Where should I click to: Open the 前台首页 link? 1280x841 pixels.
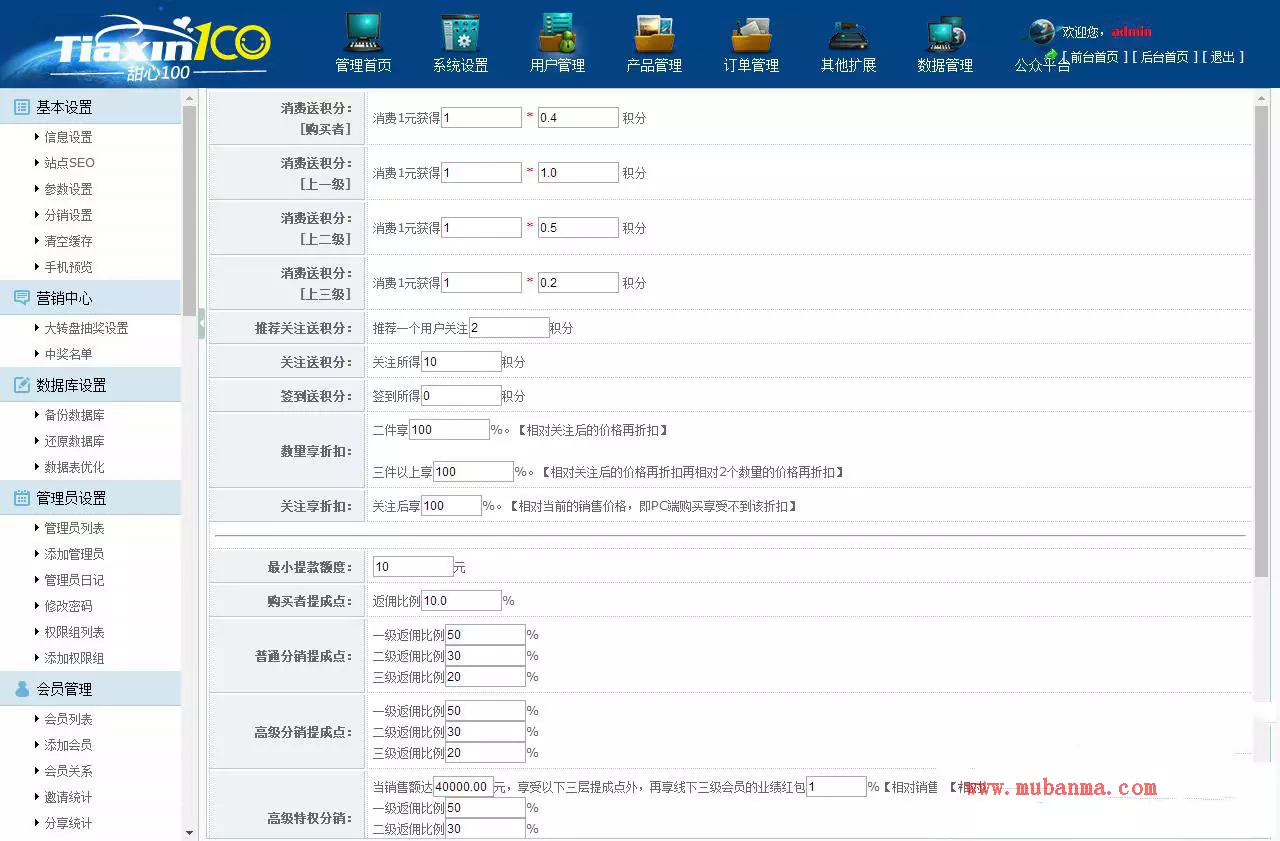coord(1093,57)
